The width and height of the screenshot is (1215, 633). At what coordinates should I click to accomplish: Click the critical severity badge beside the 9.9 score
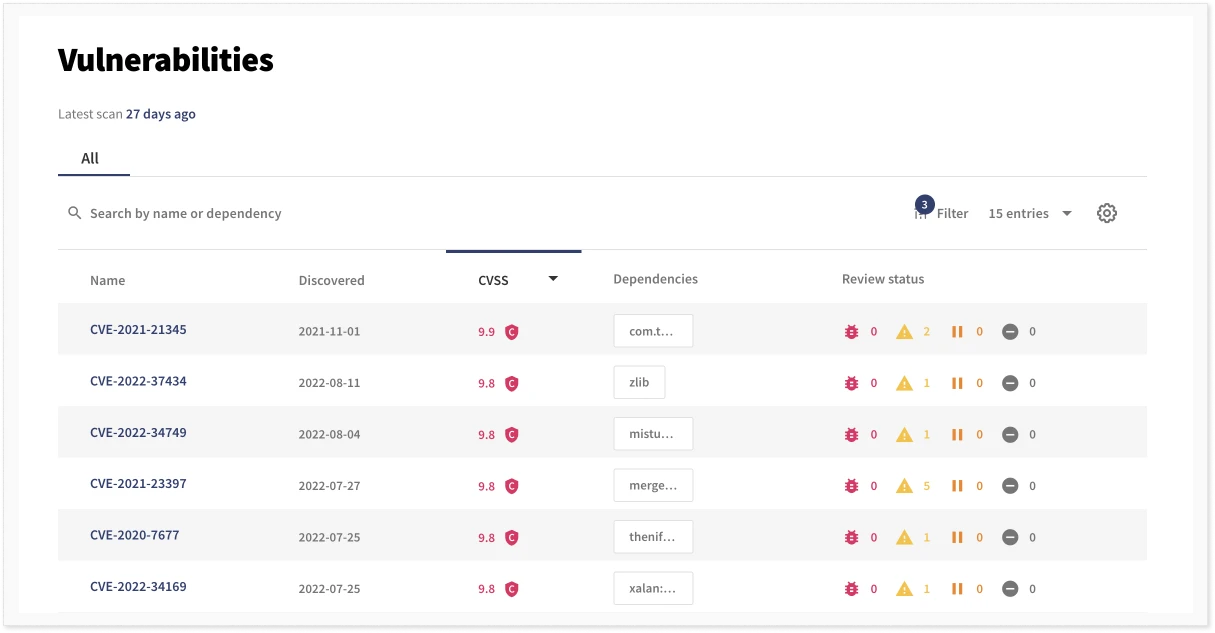[511, 331]
